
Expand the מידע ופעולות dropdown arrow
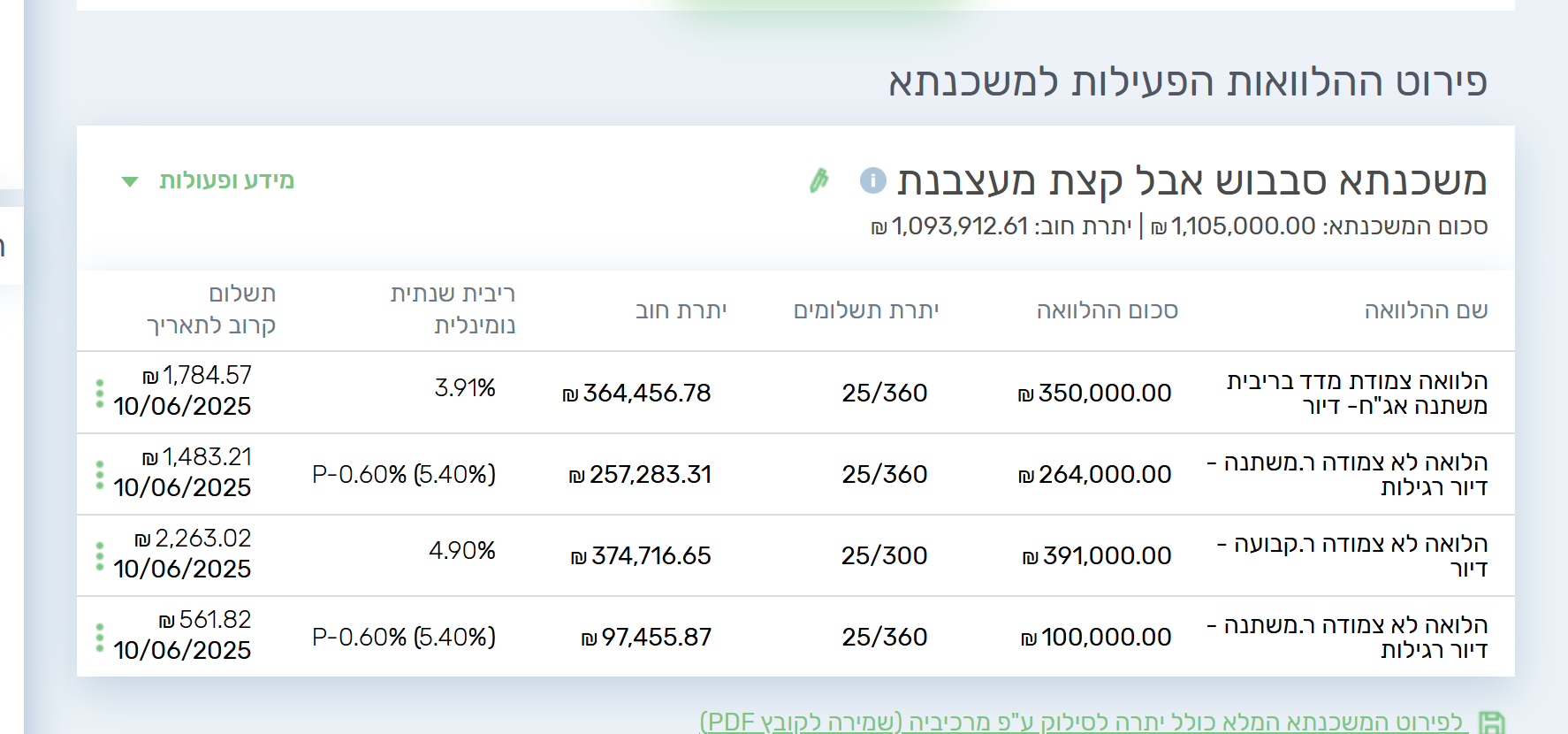point(130,182)
